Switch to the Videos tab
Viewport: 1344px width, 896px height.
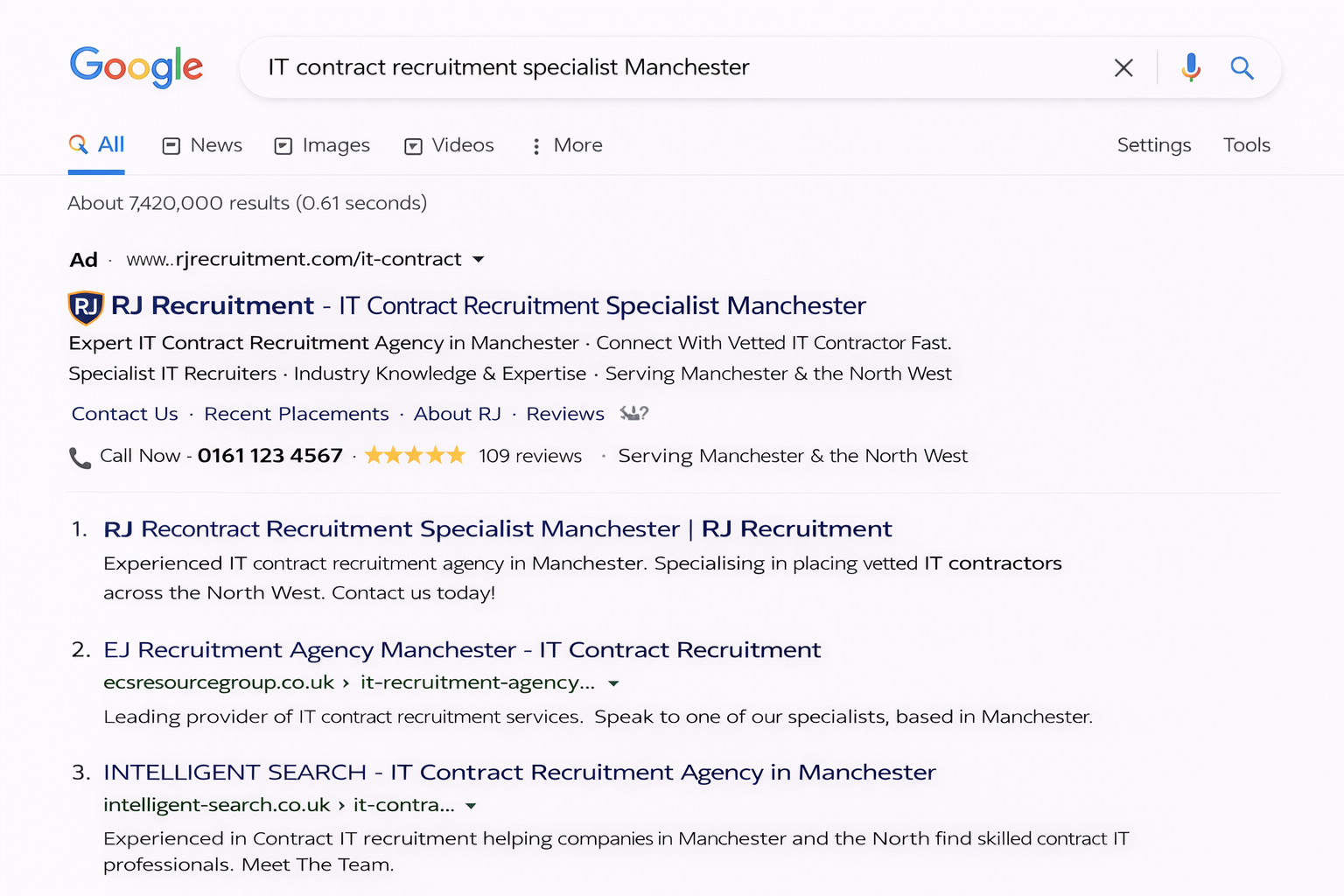[450, 145]
